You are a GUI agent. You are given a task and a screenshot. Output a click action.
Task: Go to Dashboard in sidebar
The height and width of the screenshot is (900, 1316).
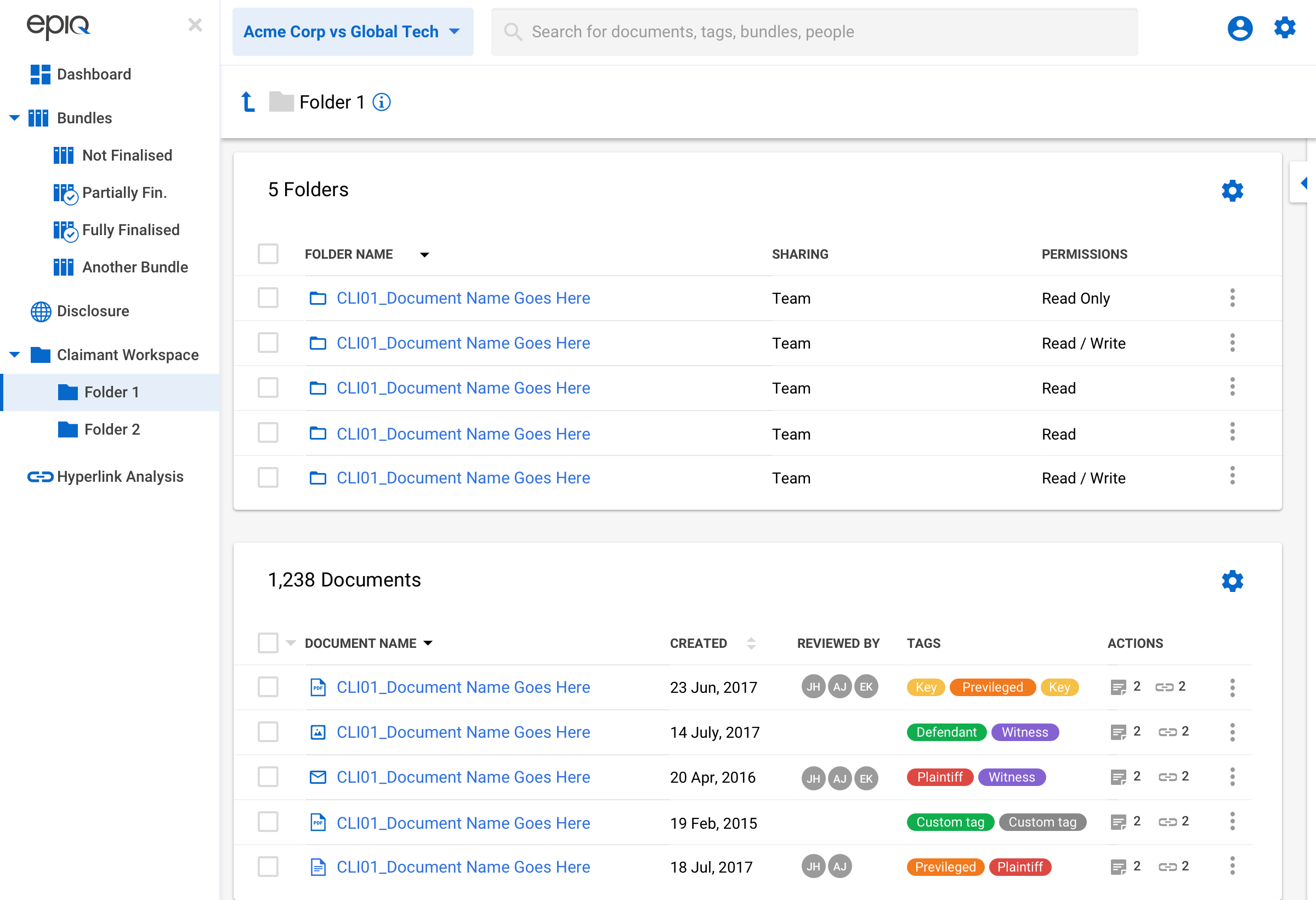coord(93,74)
